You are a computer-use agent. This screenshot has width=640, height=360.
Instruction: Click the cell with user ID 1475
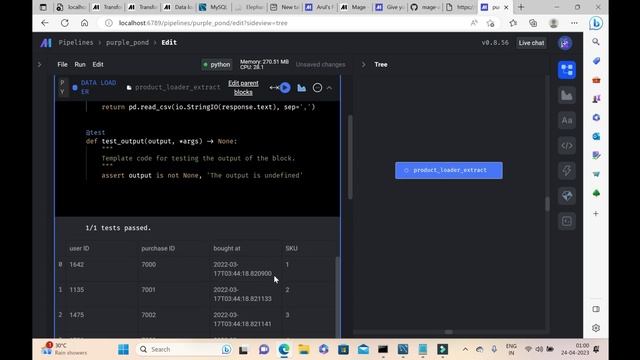pos(76,315)
